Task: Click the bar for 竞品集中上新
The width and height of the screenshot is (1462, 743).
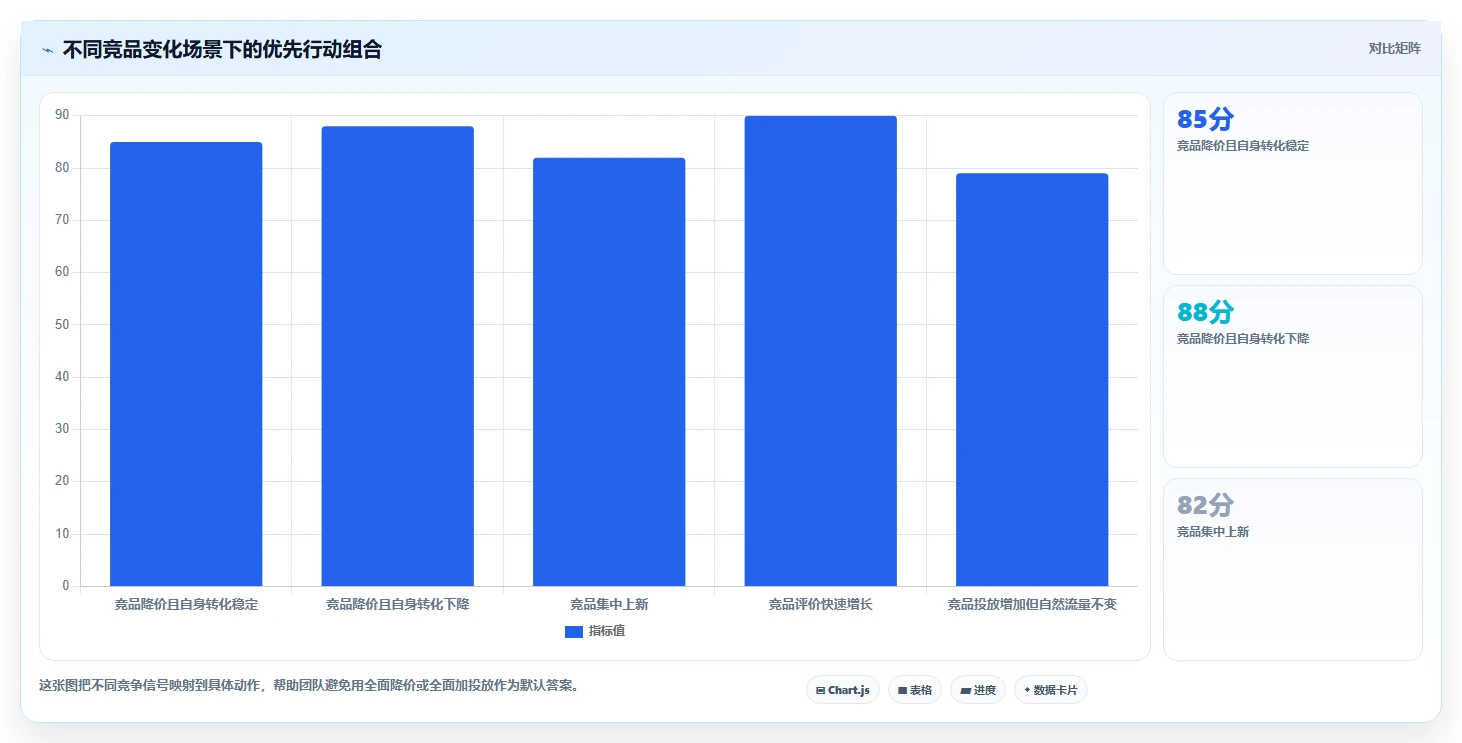Action: 609,372
